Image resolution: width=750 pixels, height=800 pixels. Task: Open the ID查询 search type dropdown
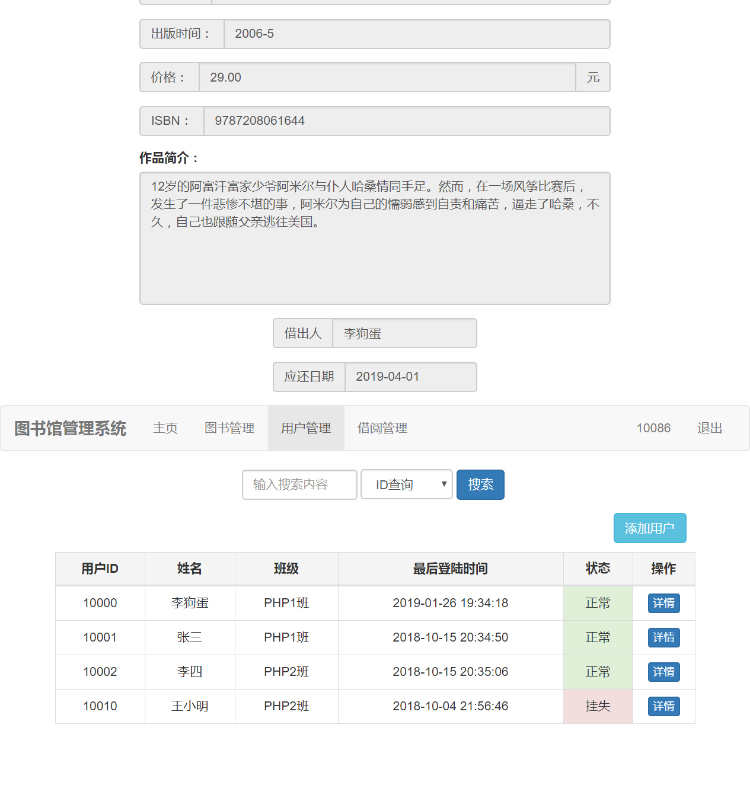407,484
